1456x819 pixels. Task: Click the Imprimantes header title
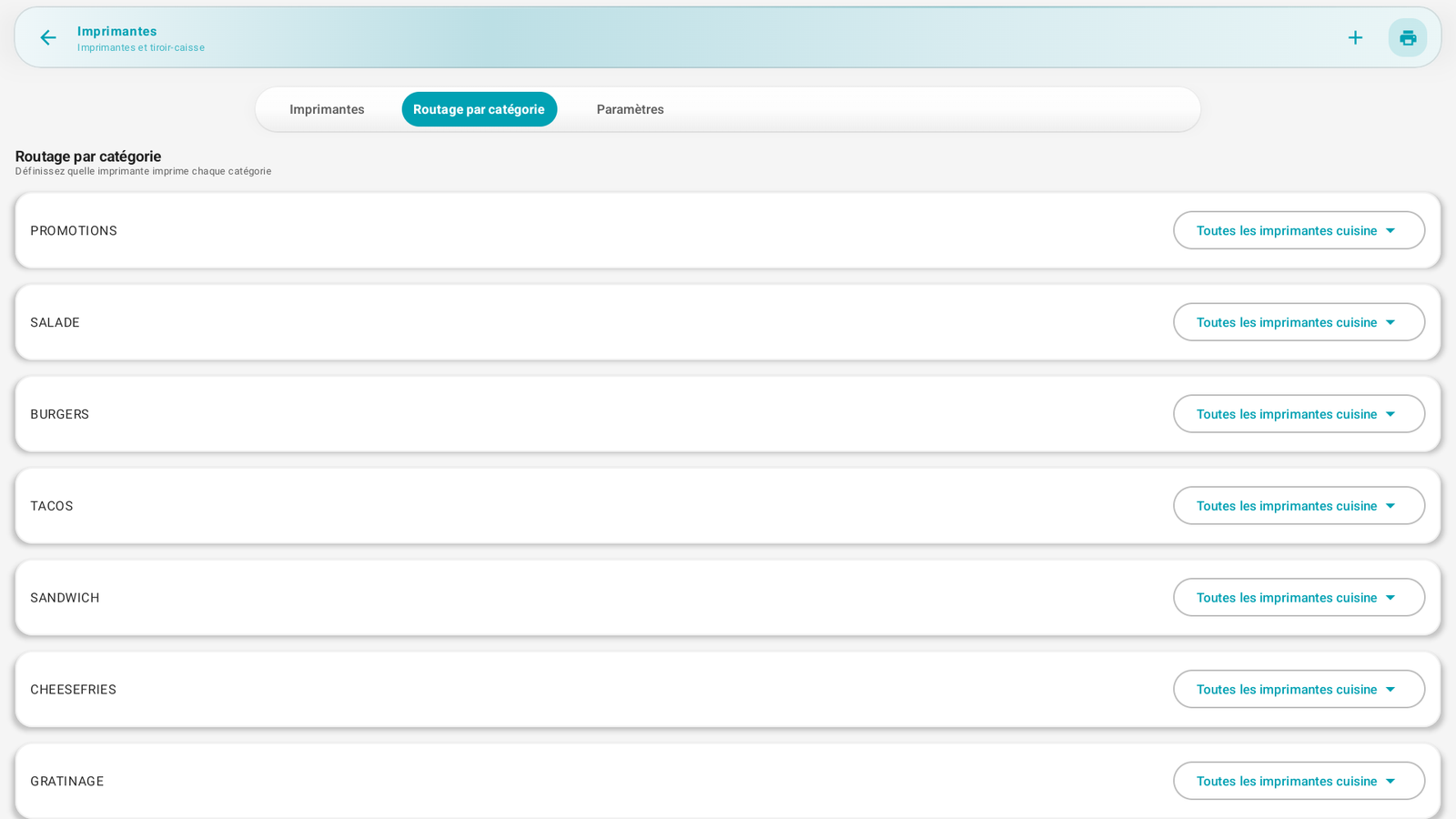[x=116, y=31]
